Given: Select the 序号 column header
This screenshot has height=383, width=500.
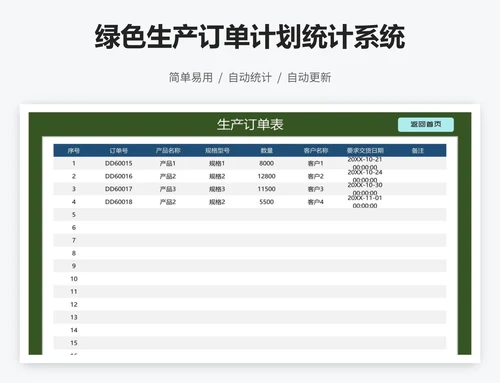Looking at the screenshot, I should [x=74, y=151].
